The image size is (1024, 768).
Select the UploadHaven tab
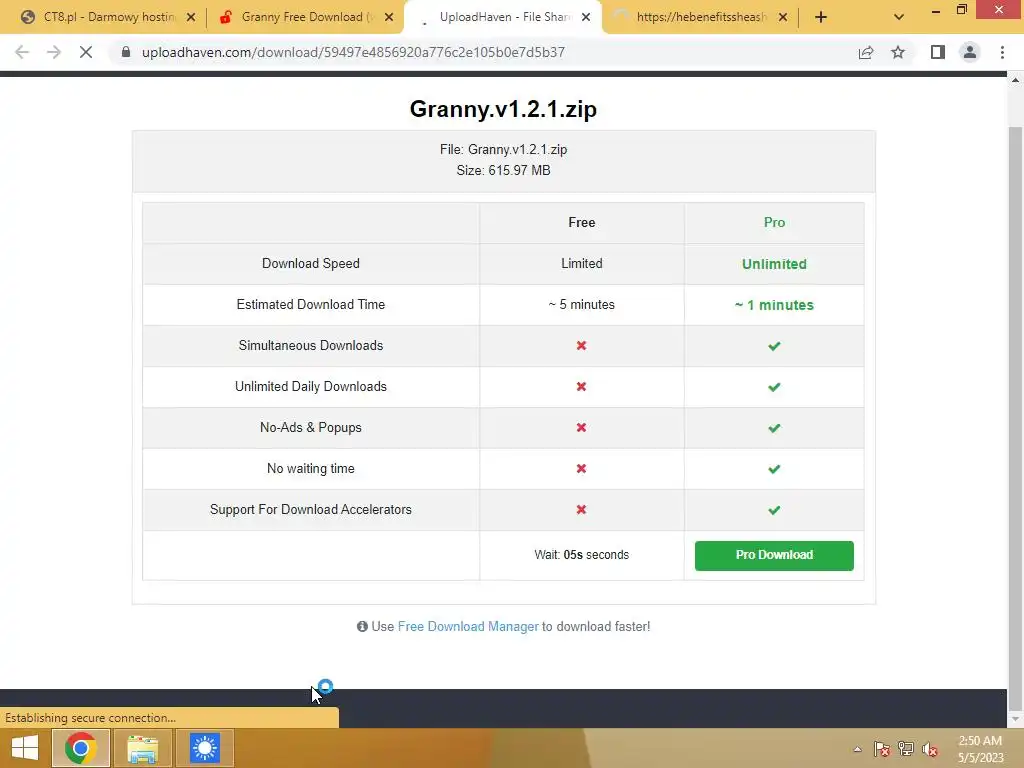(x=503, y=17)
